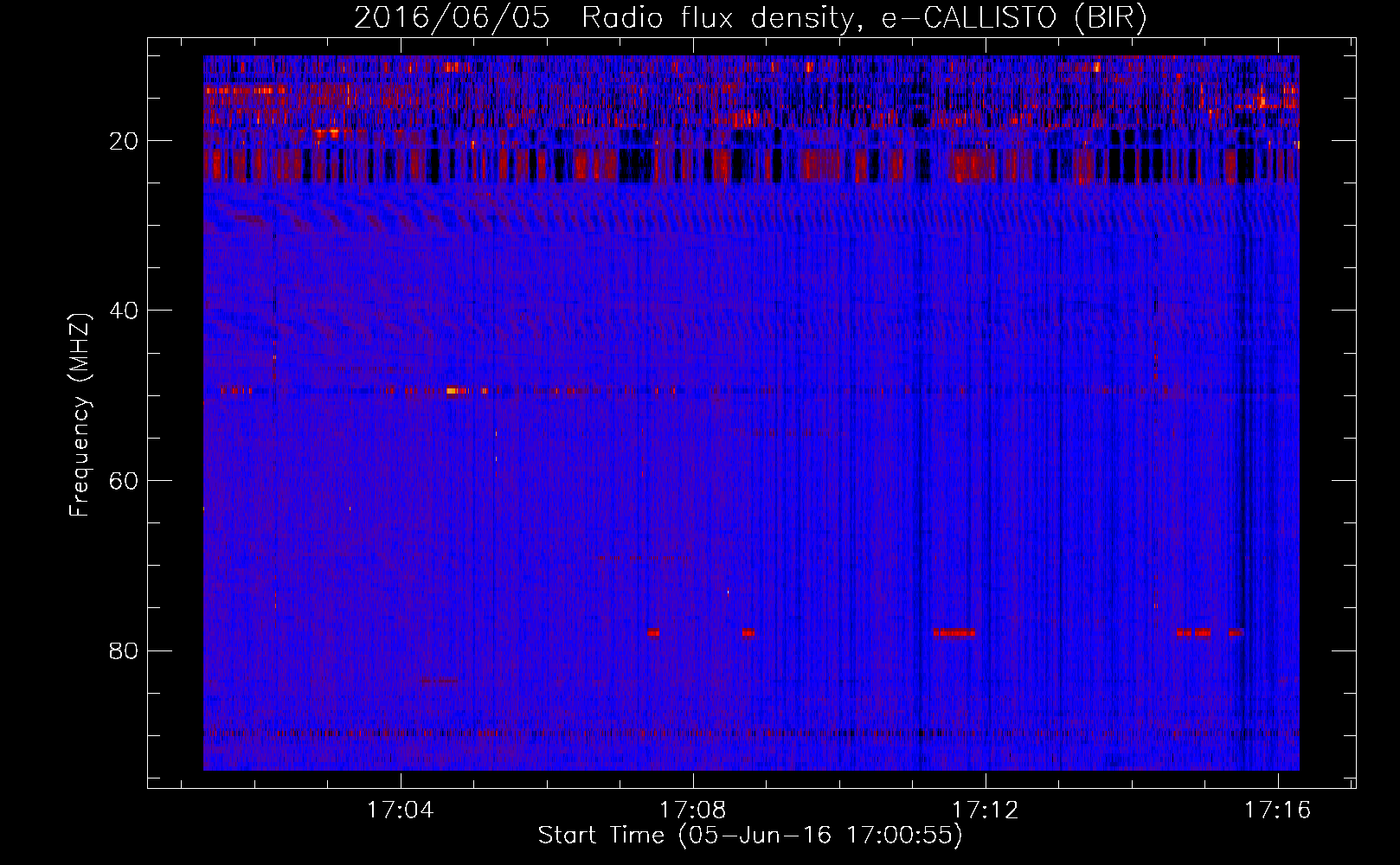
Task: Click the plot title e-CALLISTO (BIR)
Action: pyautogui.click(x=1014, y=18)
